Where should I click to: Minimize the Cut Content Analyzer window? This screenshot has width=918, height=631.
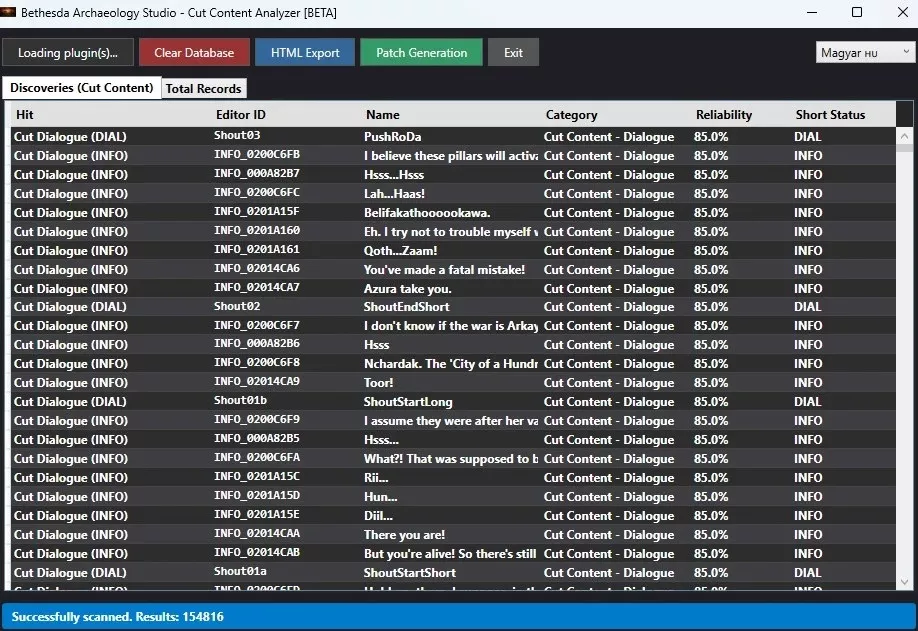(x=812, y=12)
